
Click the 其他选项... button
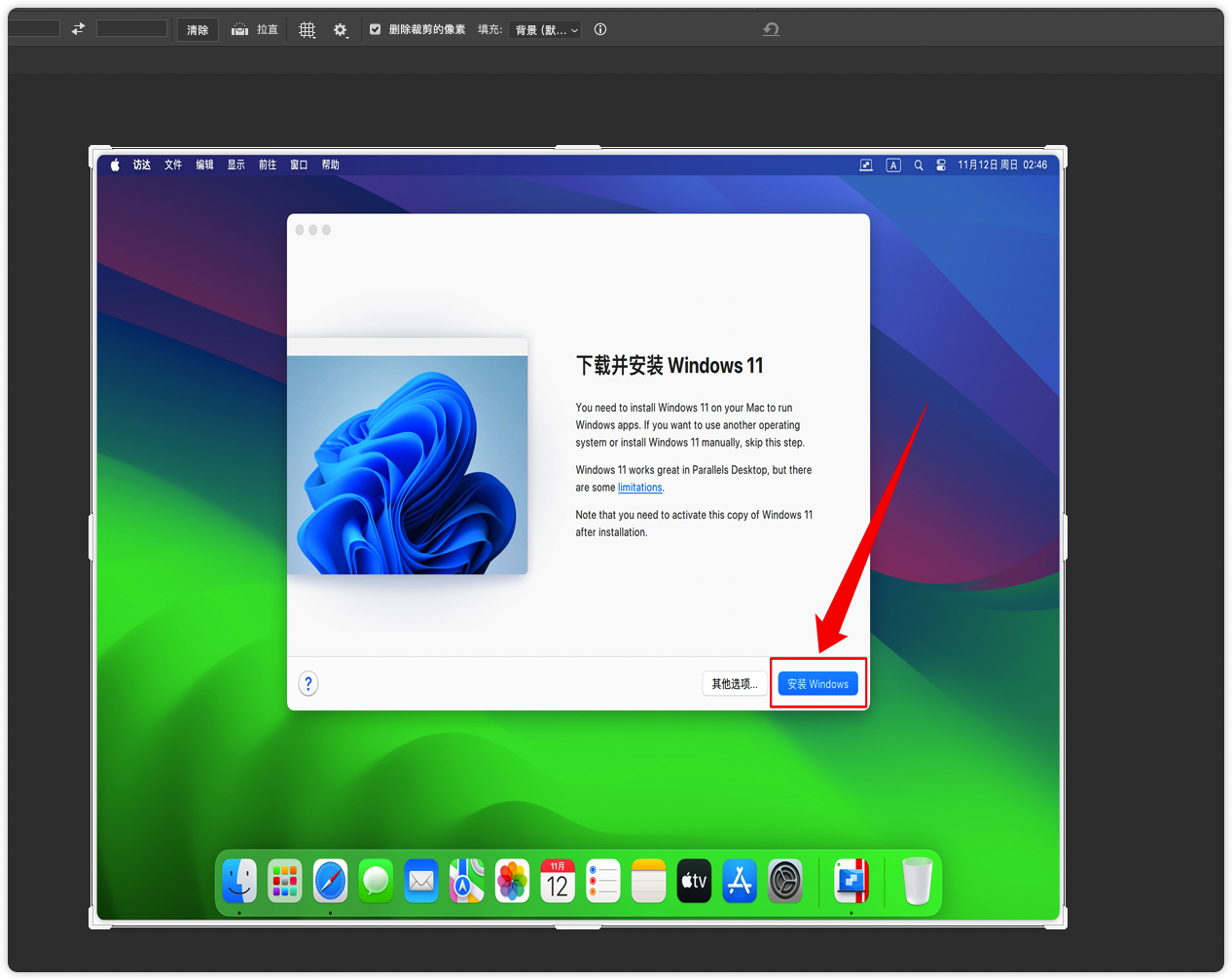click(734, 684)
